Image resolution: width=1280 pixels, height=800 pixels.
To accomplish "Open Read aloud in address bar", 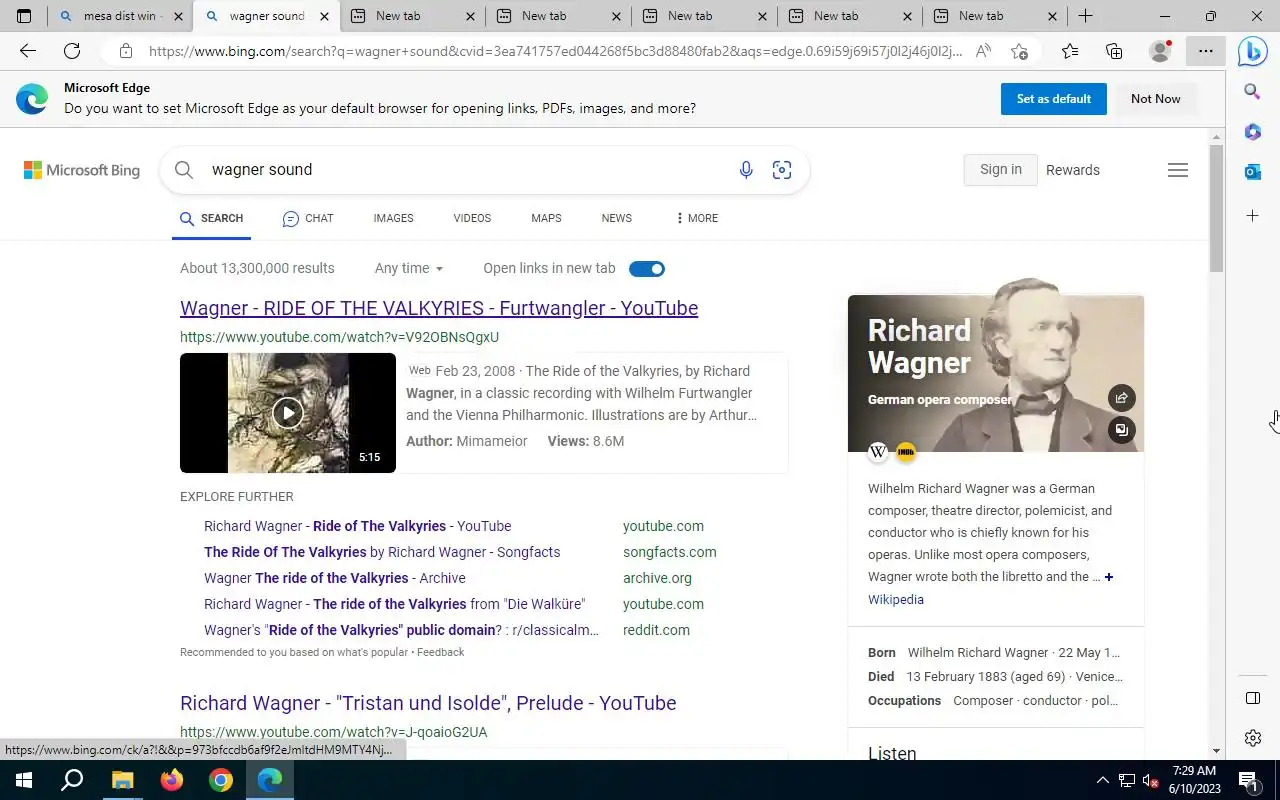I will point(984,51).
